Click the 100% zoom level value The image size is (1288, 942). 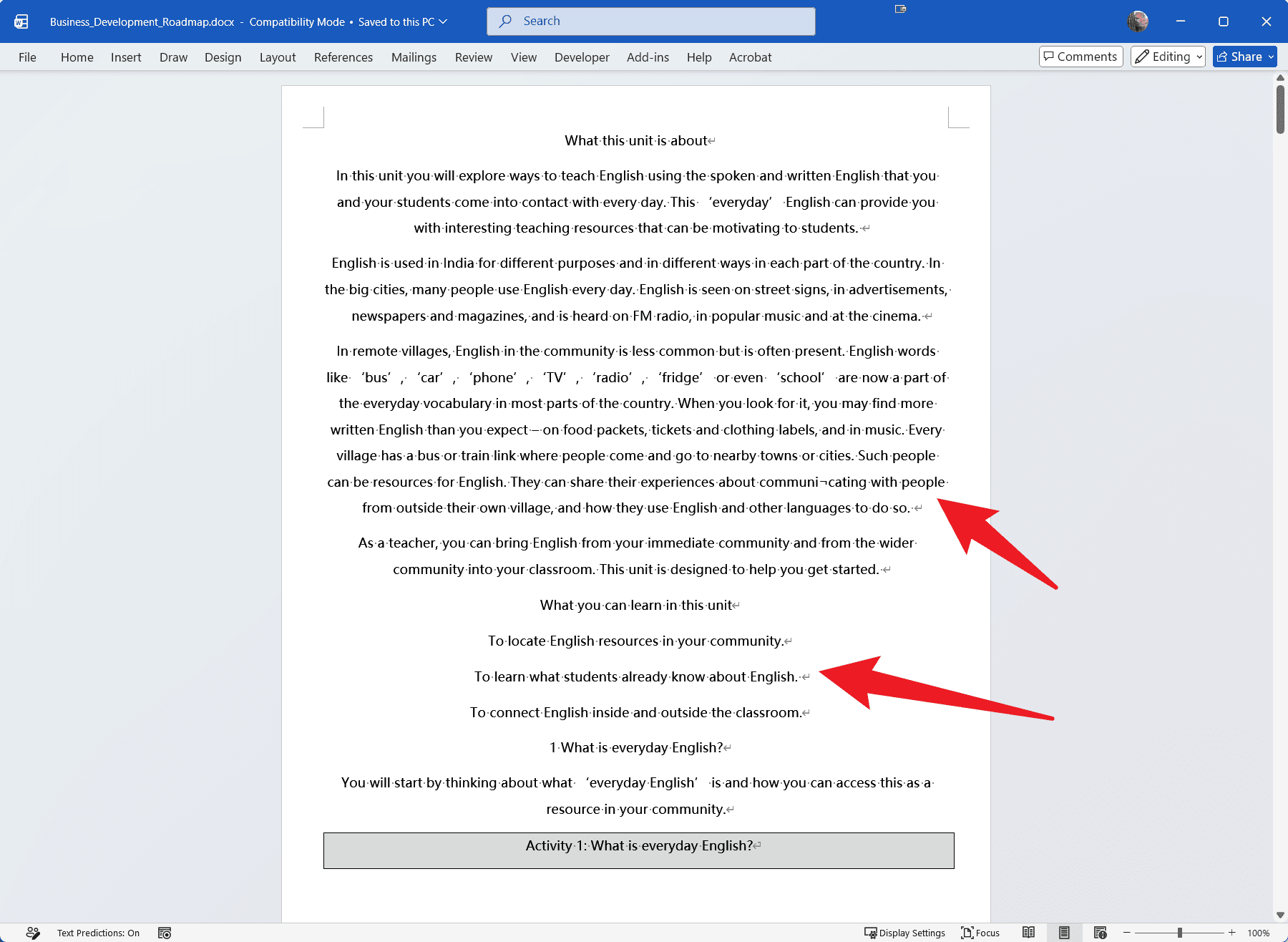[1258, 933]
